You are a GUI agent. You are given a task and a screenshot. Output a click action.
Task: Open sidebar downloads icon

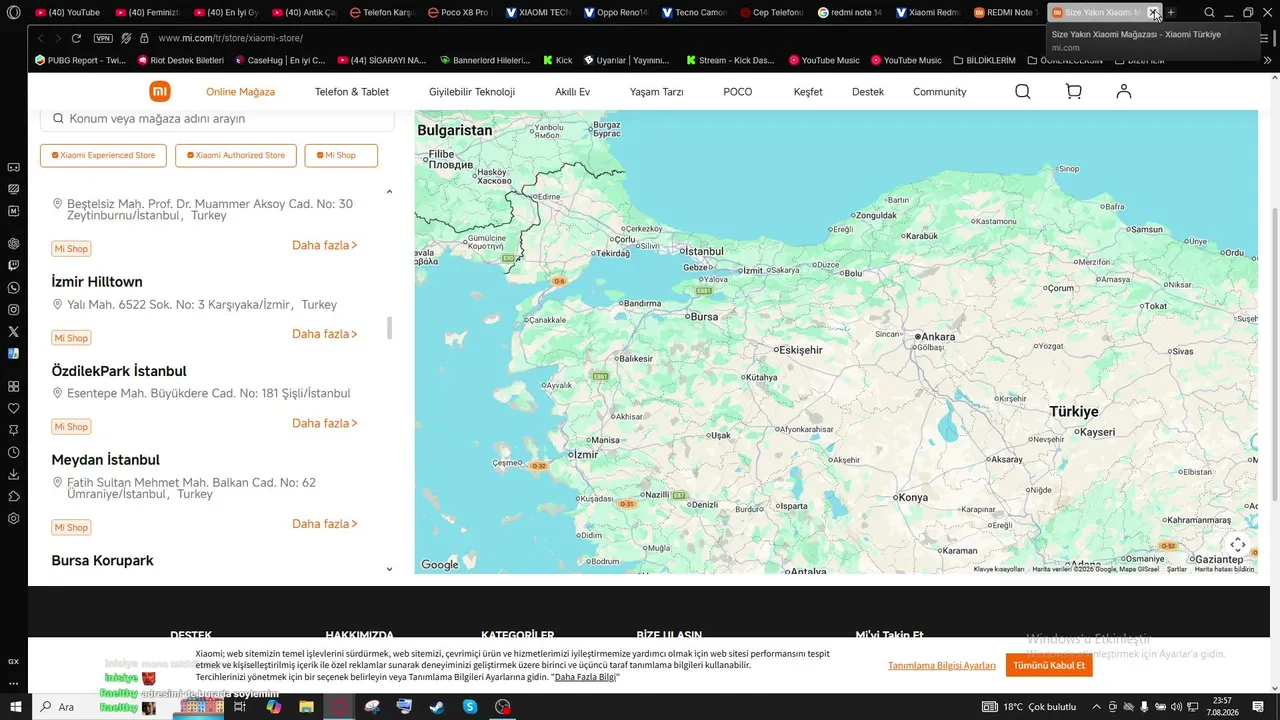click(13, 474)
